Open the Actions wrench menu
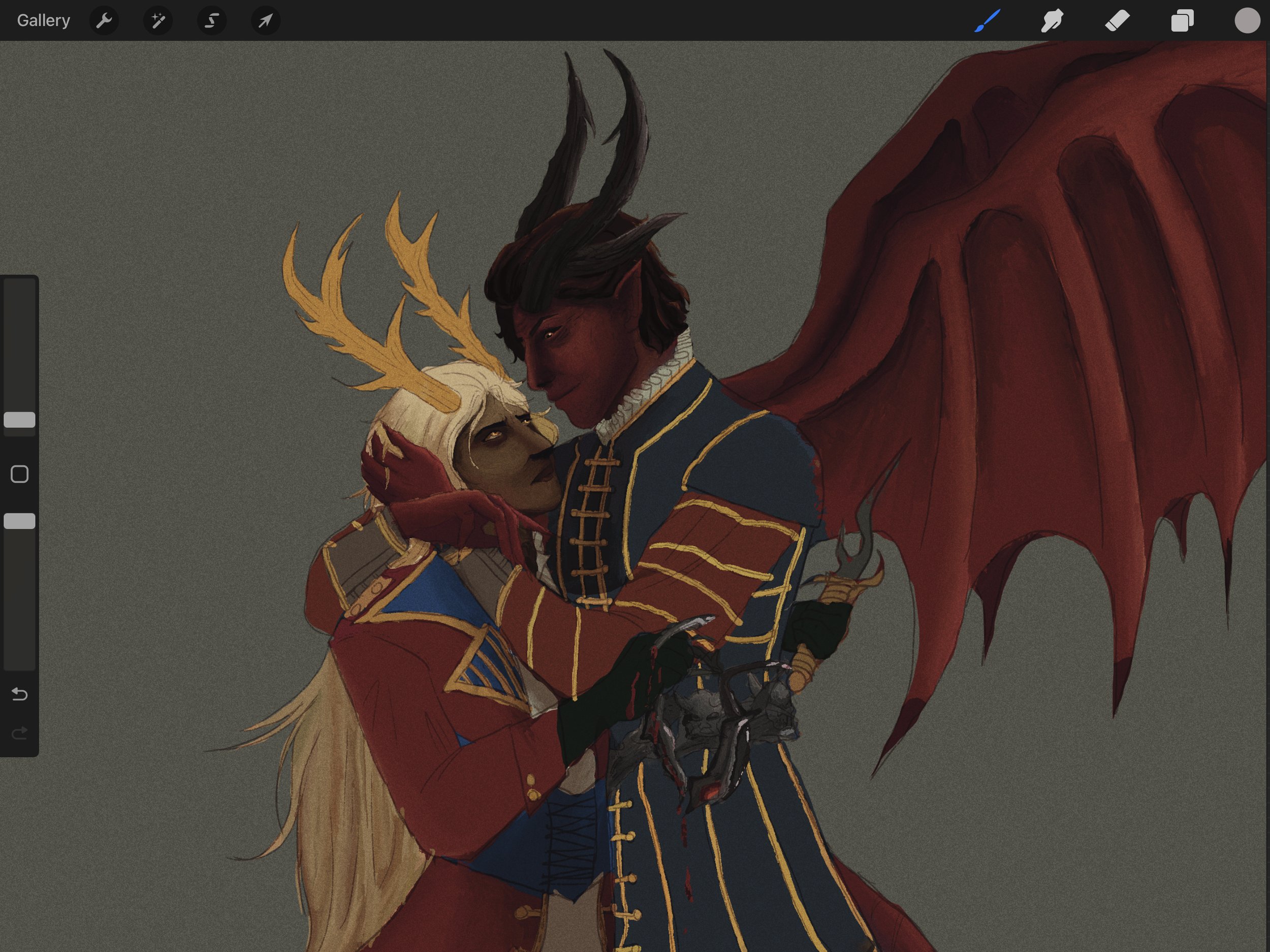 104,21
